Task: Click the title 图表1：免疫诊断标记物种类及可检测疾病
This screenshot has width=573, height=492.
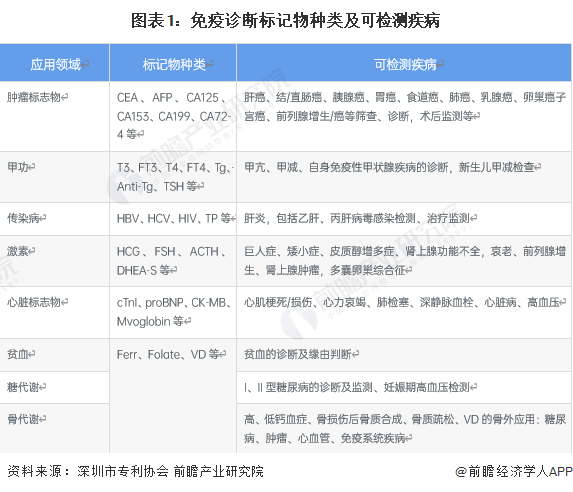Action: tap(285, 20)
